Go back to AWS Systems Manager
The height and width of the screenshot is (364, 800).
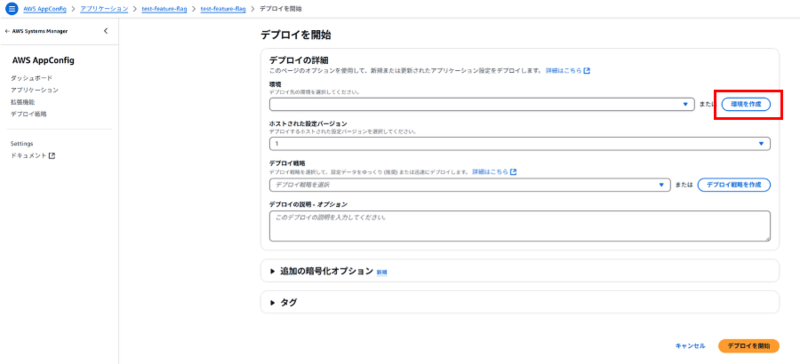(36, 31)
